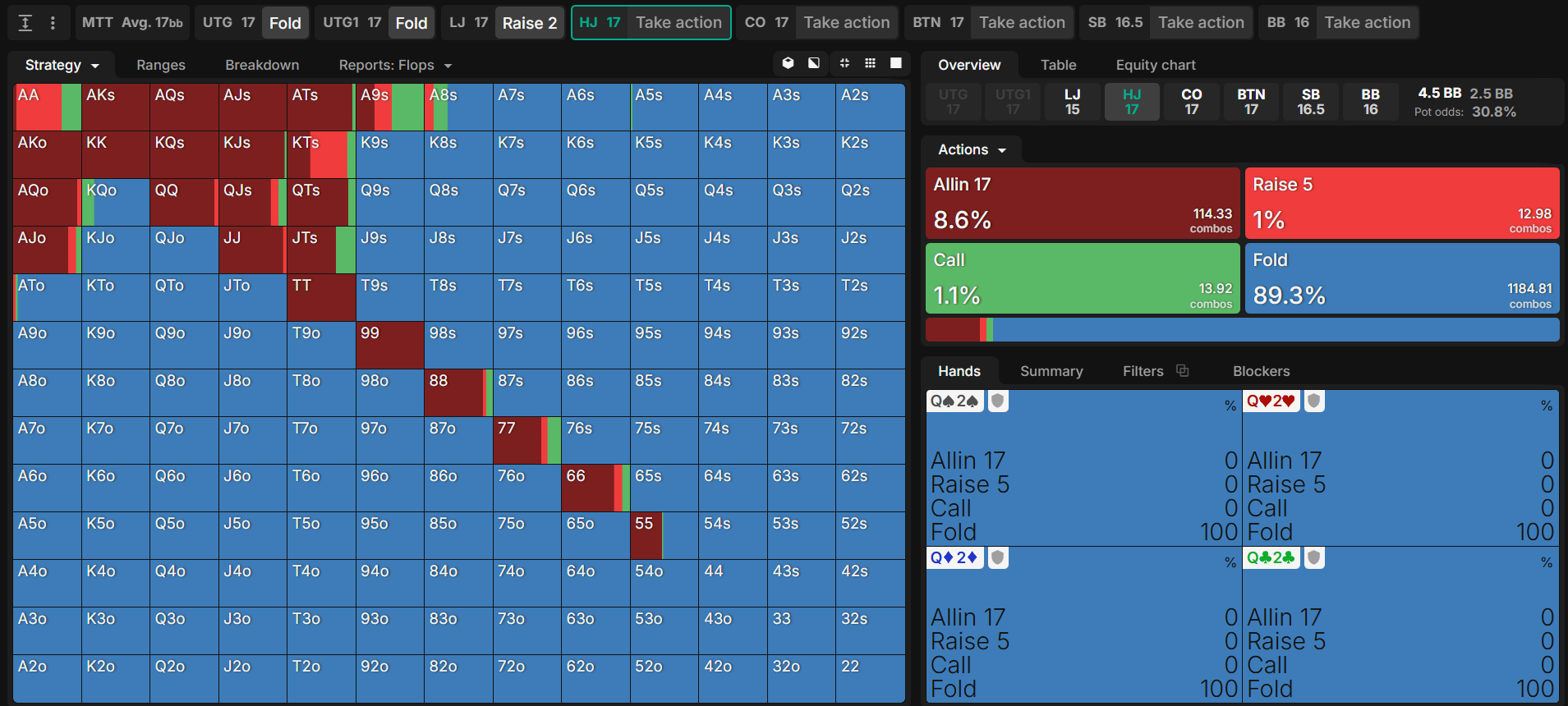Click the 66 hand cell
The width and height of the screenshot is (1568, 706).
(x=595, y=488)
